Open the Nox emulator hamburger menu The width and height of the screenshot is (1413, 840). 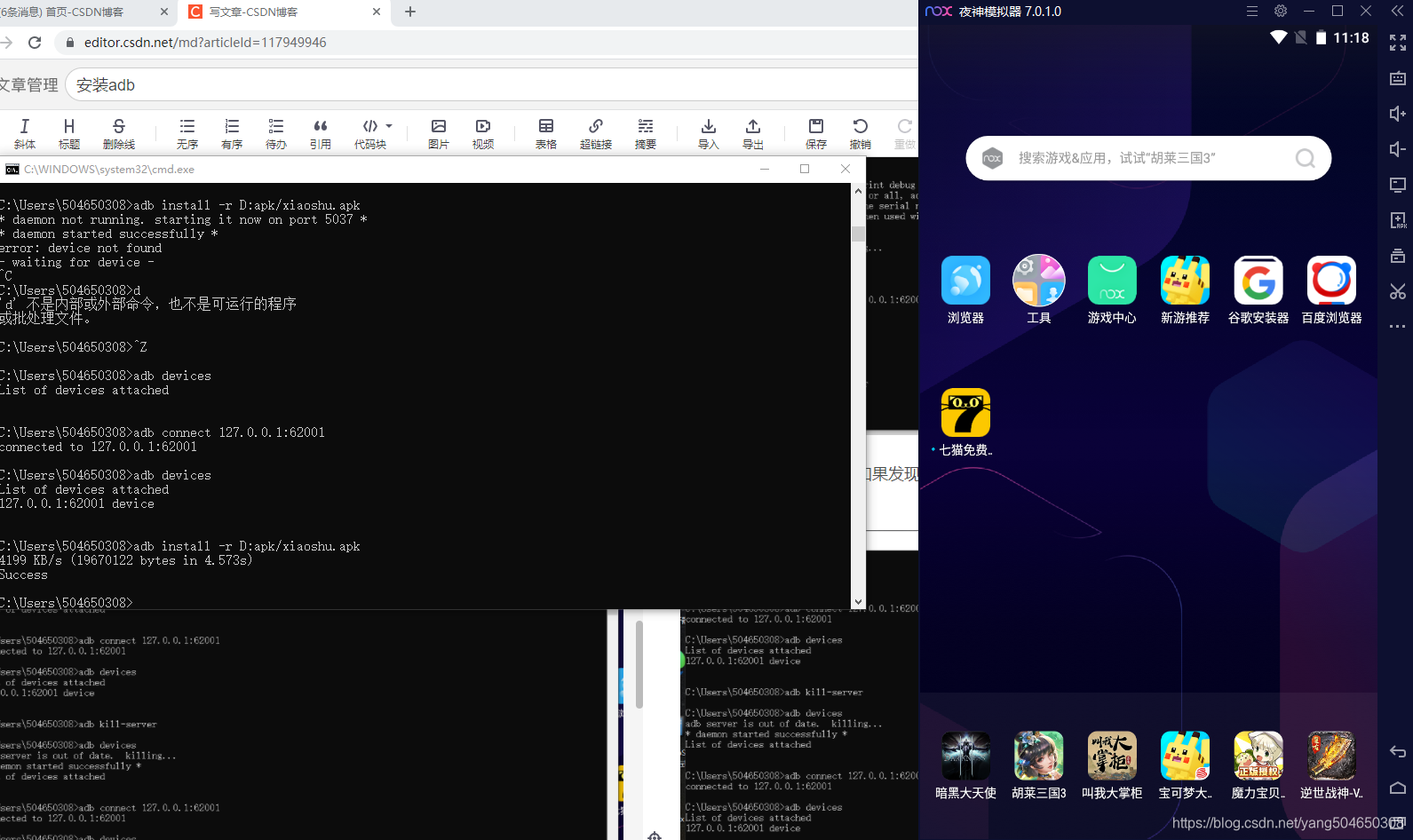click(1252, 12)
